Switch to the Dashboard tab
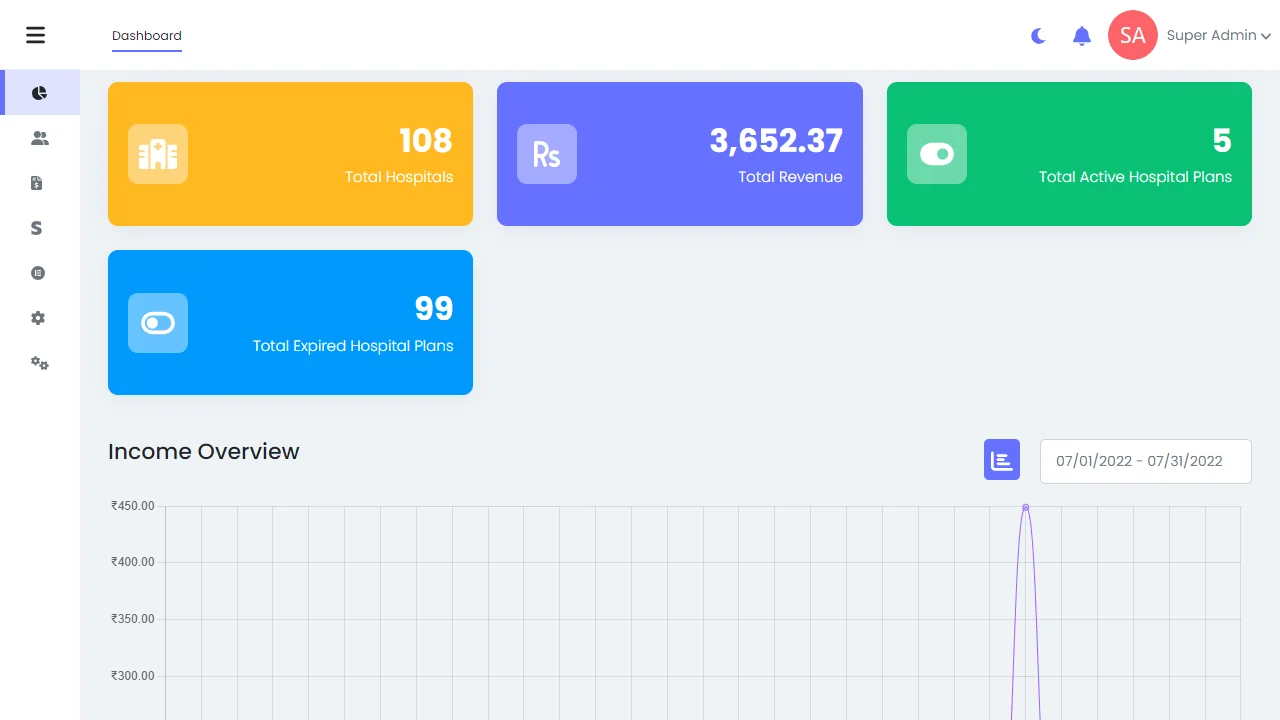This screenshot has width=1280, height=720. [147, 36]
